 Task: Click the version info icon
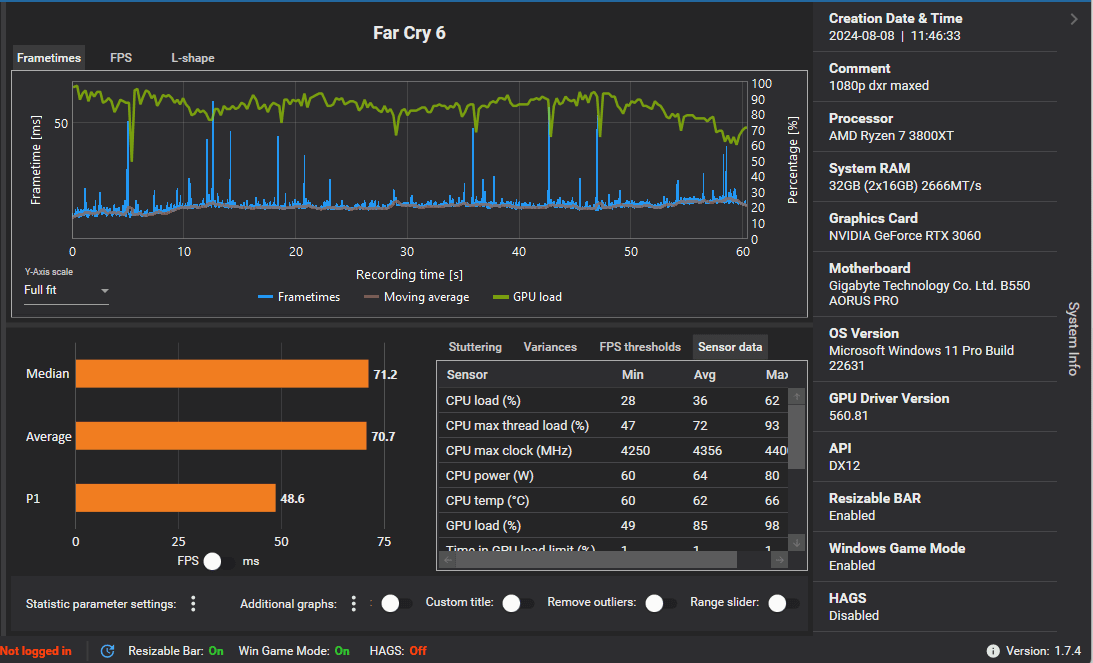[x=993, y=651]
